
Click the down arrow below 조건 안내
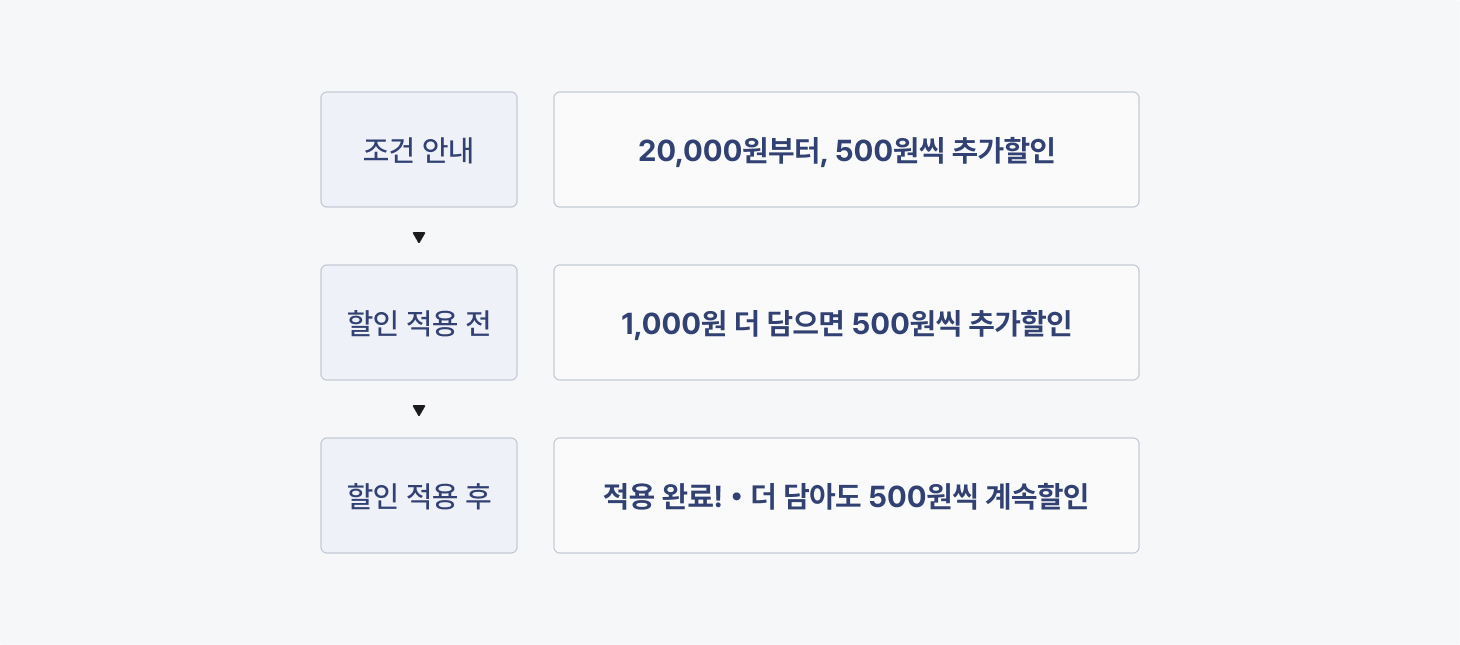pyautogui.click(x=419, y=237)
